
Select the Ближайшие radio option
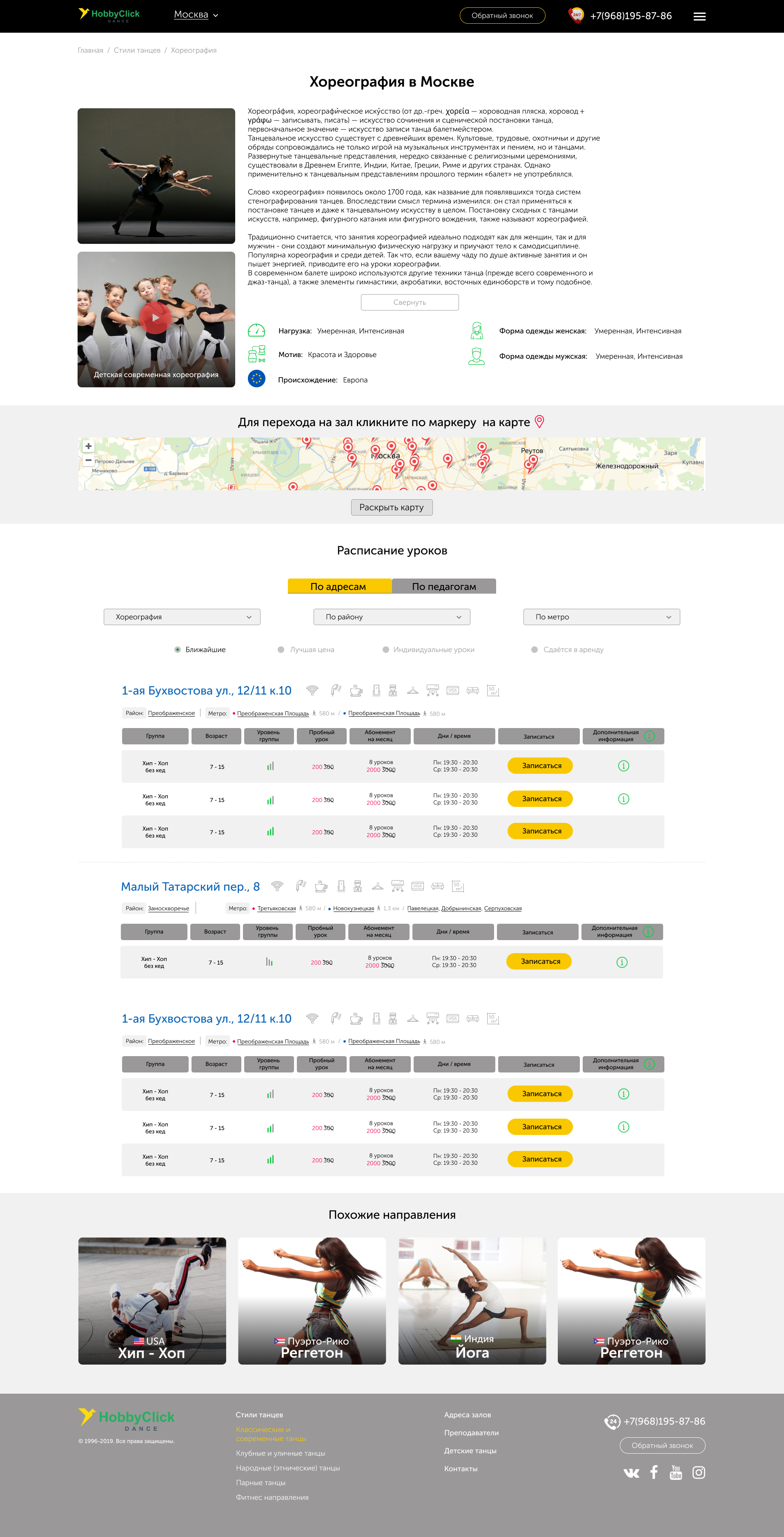(x=178, y=650)
